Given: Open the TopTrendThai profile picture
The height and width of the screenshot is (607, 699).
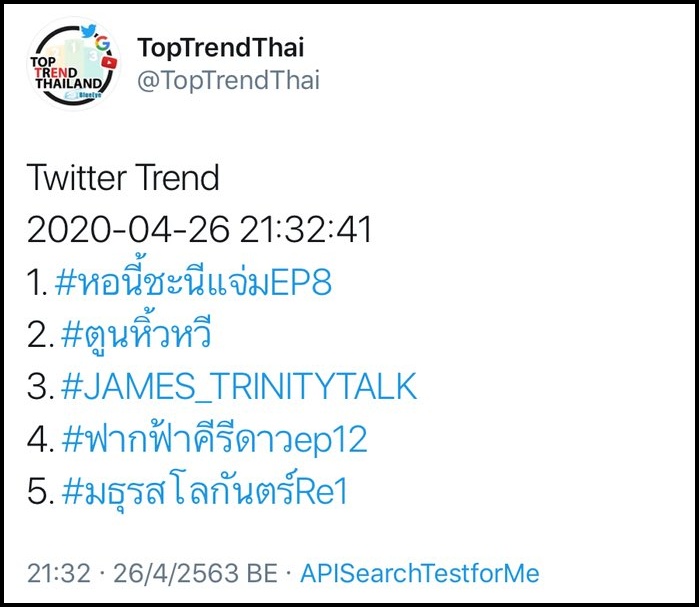Looking at the screenshot, I should 73,64.
